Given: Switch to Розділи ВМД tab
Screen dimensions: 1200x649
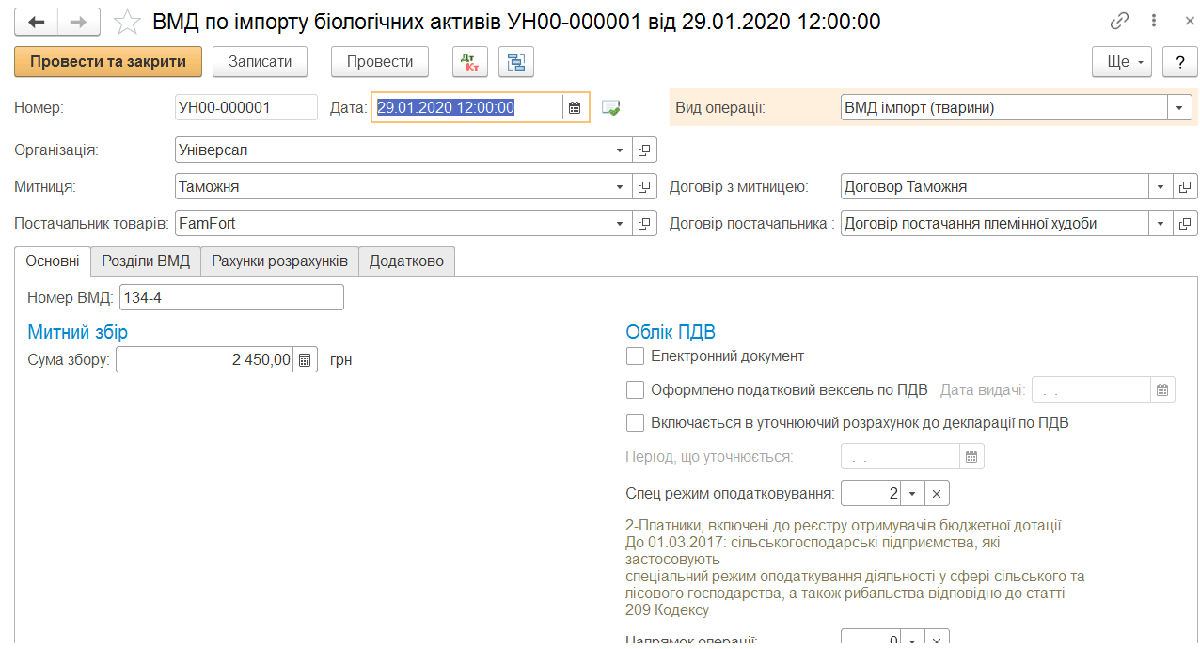Looking at the screenshot, I should click(x=146, y=261).
